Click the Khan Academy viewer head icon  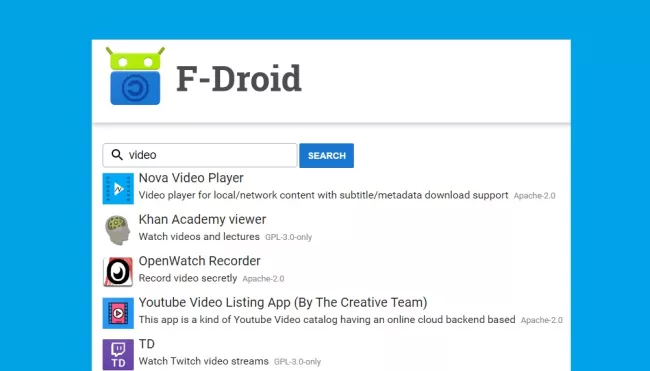[x=118, y=230]
